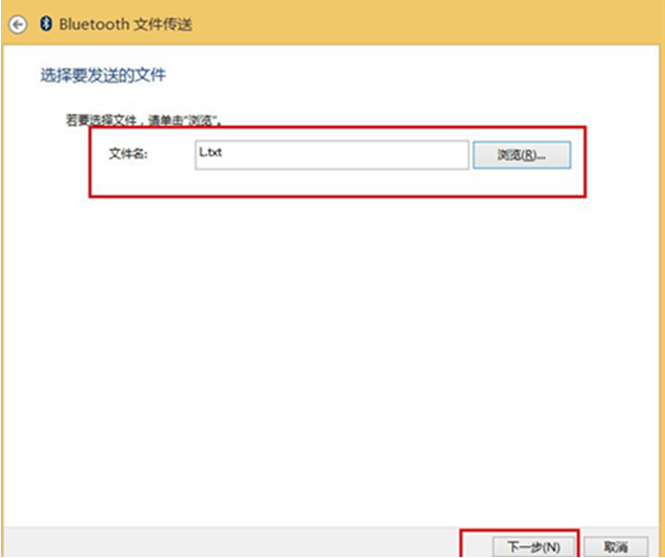This screenshot has width=665, height=558.
Task: Click the "若要选择文件，请单击浏览" instruction text
Action: click(143, 120)
